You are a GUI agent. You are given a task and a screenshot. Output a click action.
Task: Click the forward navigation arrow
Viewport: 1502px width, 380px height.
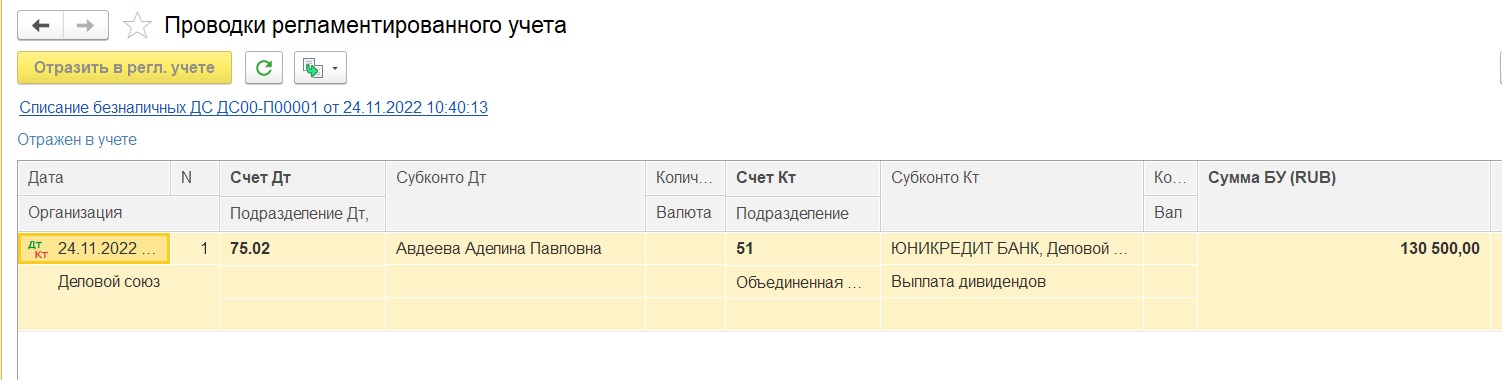88,25
